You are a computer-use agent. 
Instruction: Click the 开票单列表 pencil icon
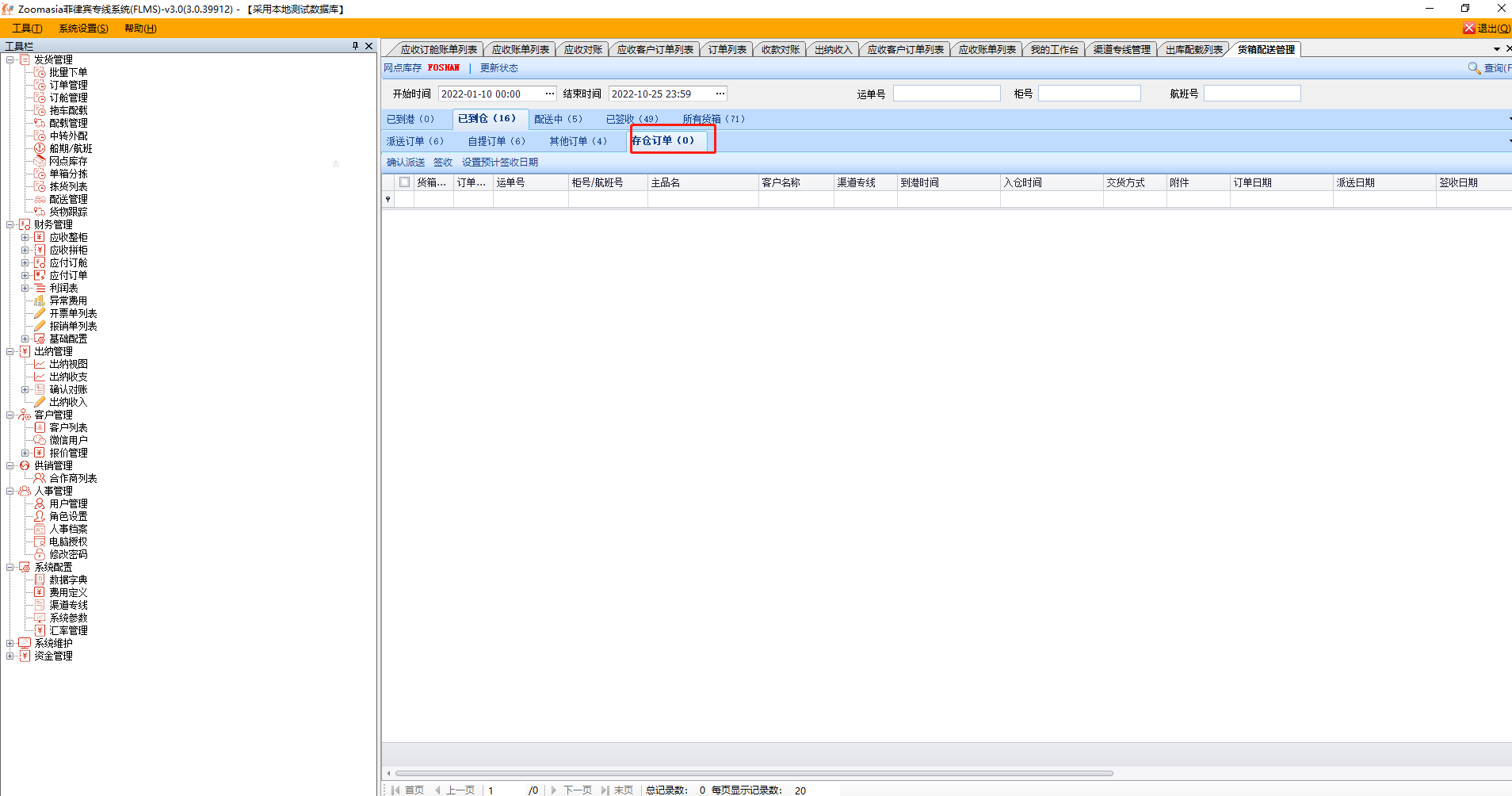(x=40, y=313)
